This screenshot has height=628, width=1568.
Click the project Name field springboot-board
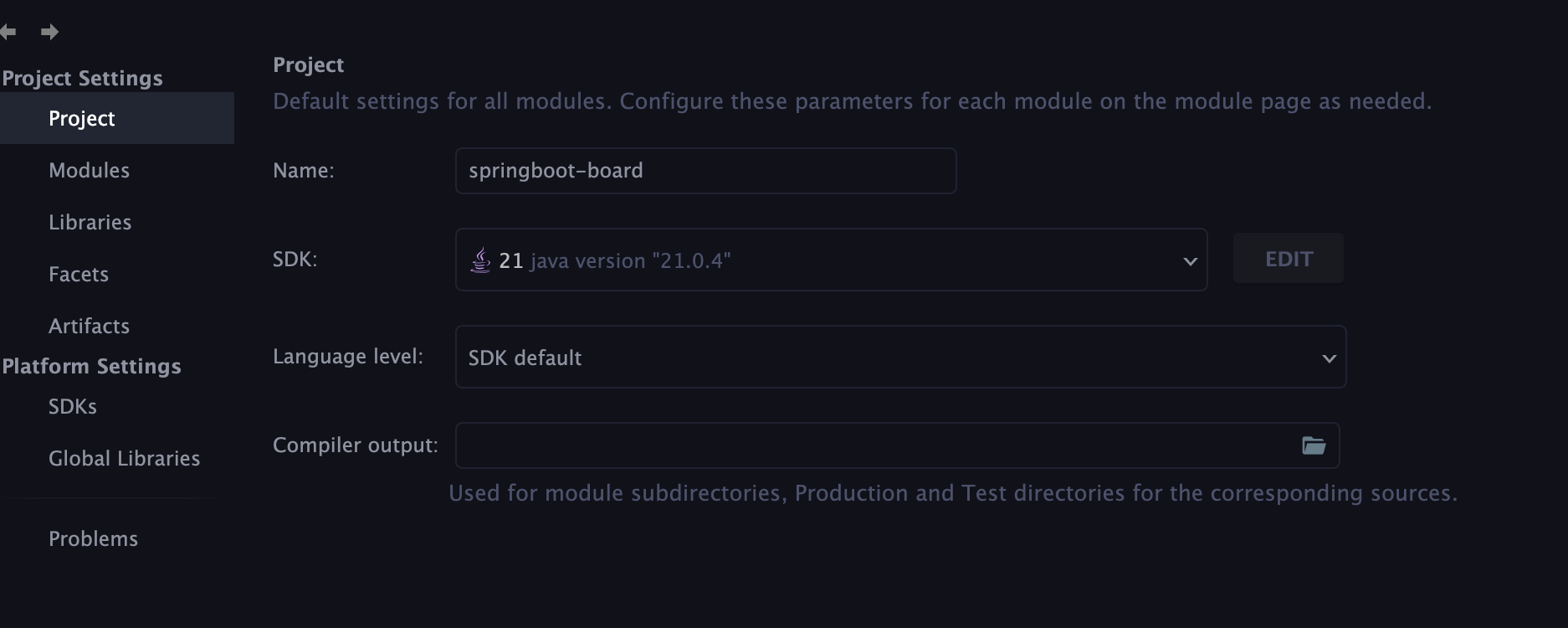705,171
